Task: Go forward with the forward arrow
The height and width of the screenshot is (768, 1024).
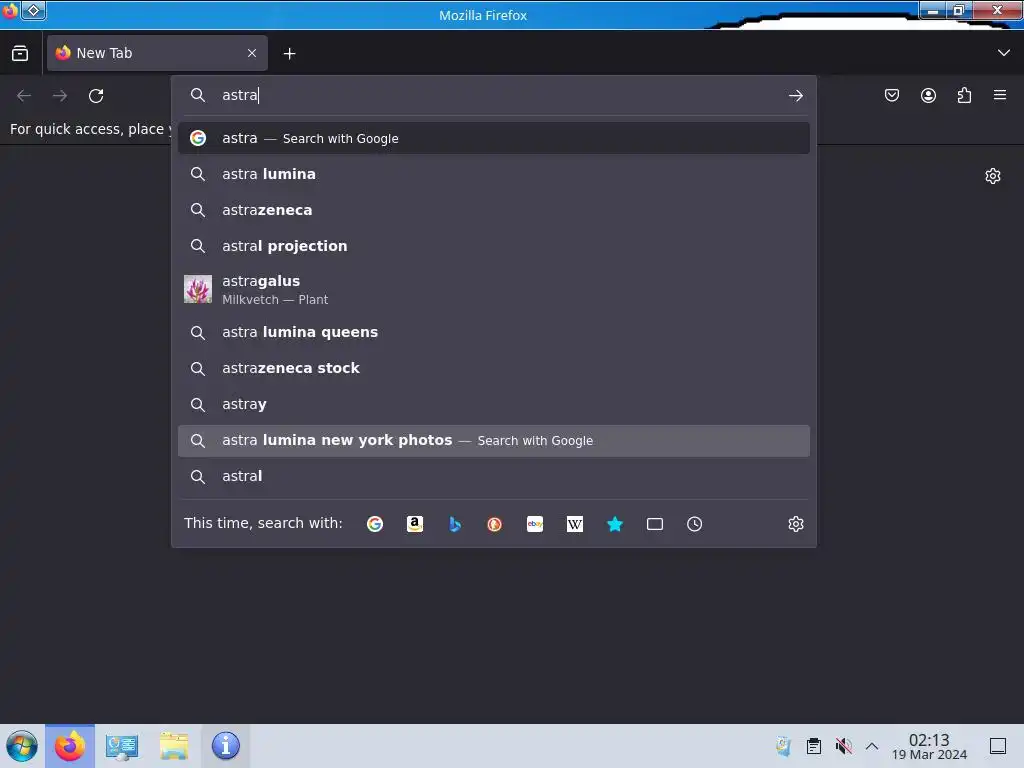Action: click(60, 96)
